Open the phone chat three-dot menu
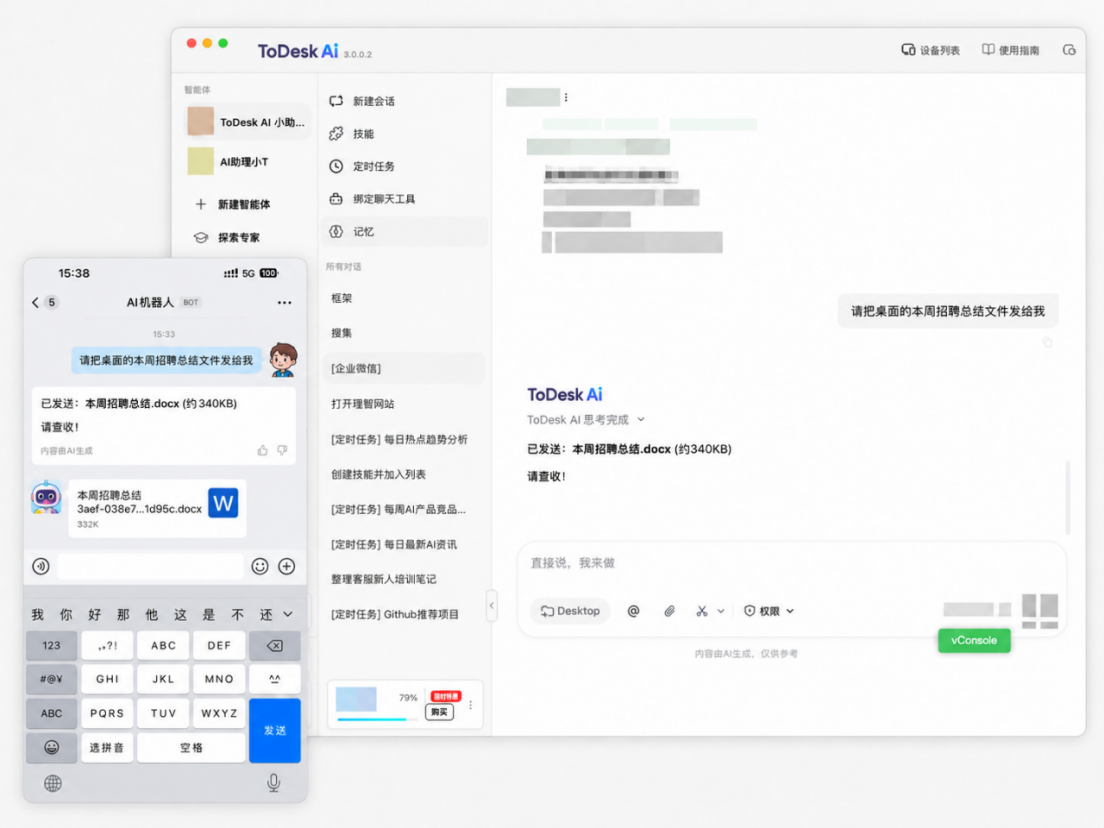The height and width of the screenshot is (828, 1104). coord(284,303)
